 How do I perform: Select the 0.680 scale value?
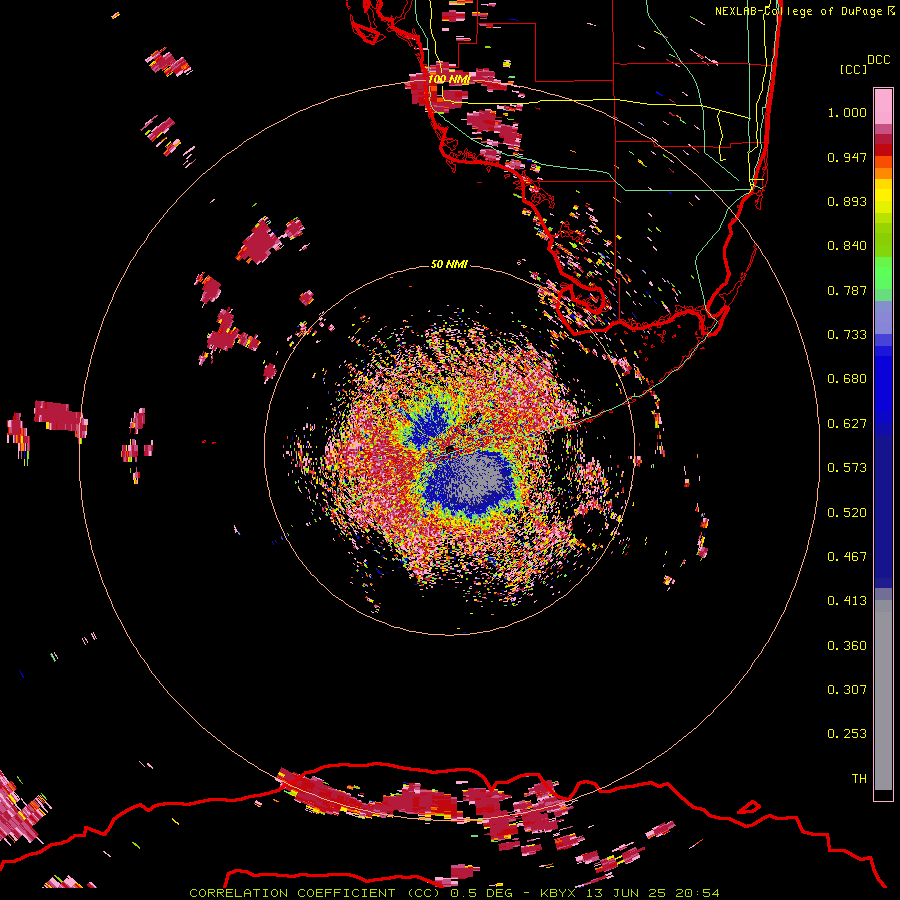847,379
